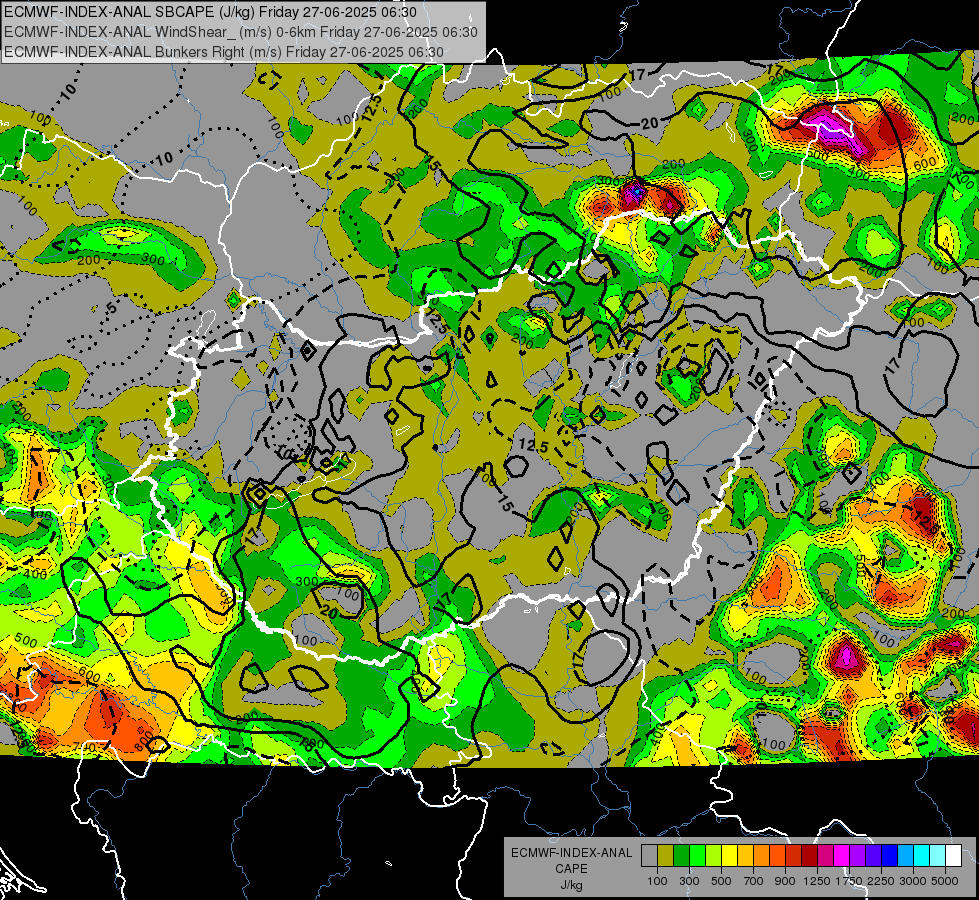Click the pure yellow legend swatch
This screenshot has height=900, width=979.
[x=729, y=856]
